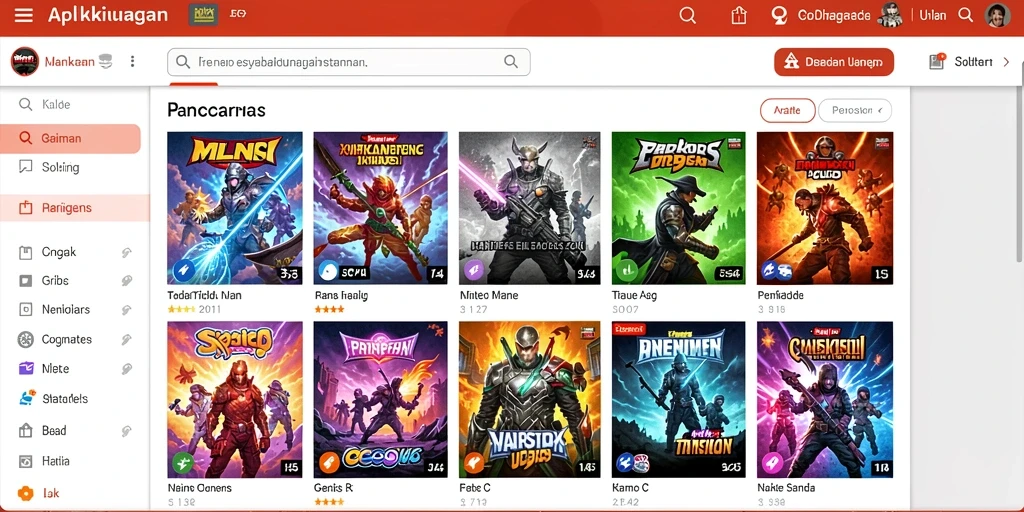Open the Penfiadde game cover
This screenshot has height=512, width=1024.
coord(825,208)
